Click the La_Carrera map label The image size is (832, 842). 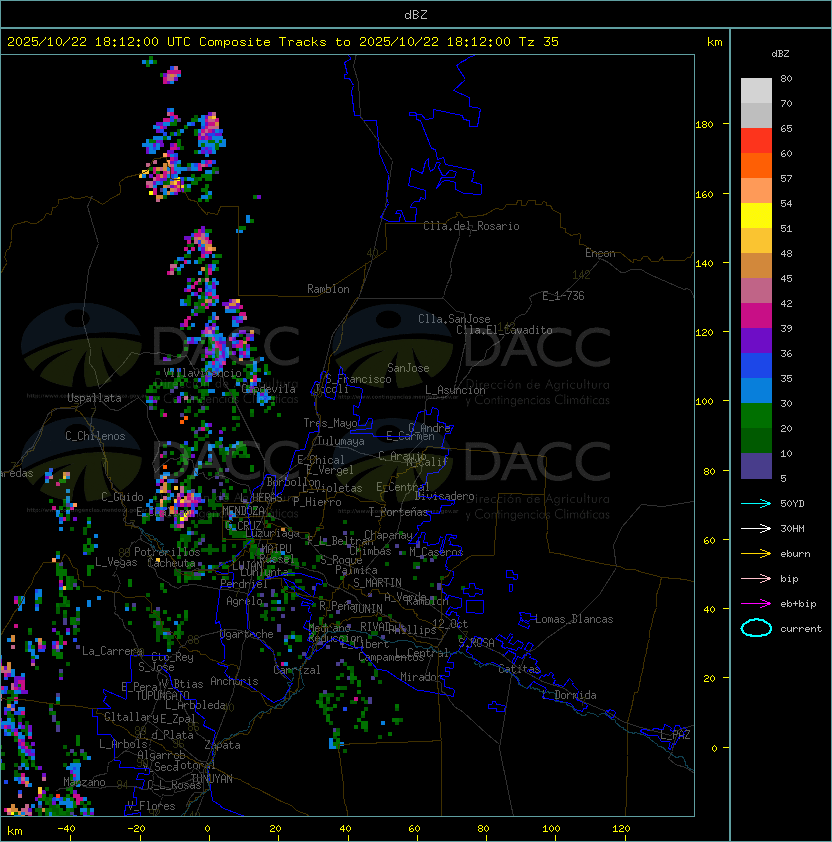click(x=113, y=651)
